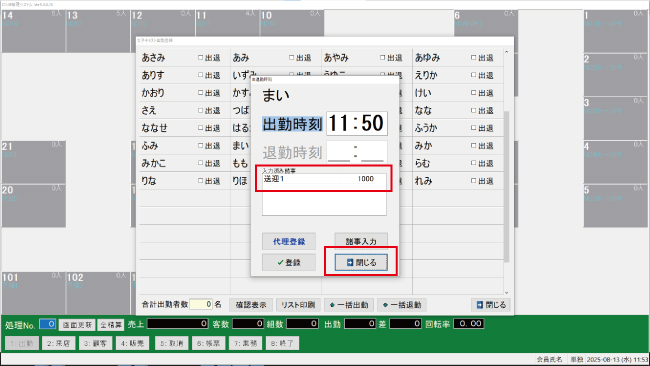The width and height of the screenshot is (650, 366).
Task: Click the empty 退勤時刻 time field
Action: tap(357, 152)
